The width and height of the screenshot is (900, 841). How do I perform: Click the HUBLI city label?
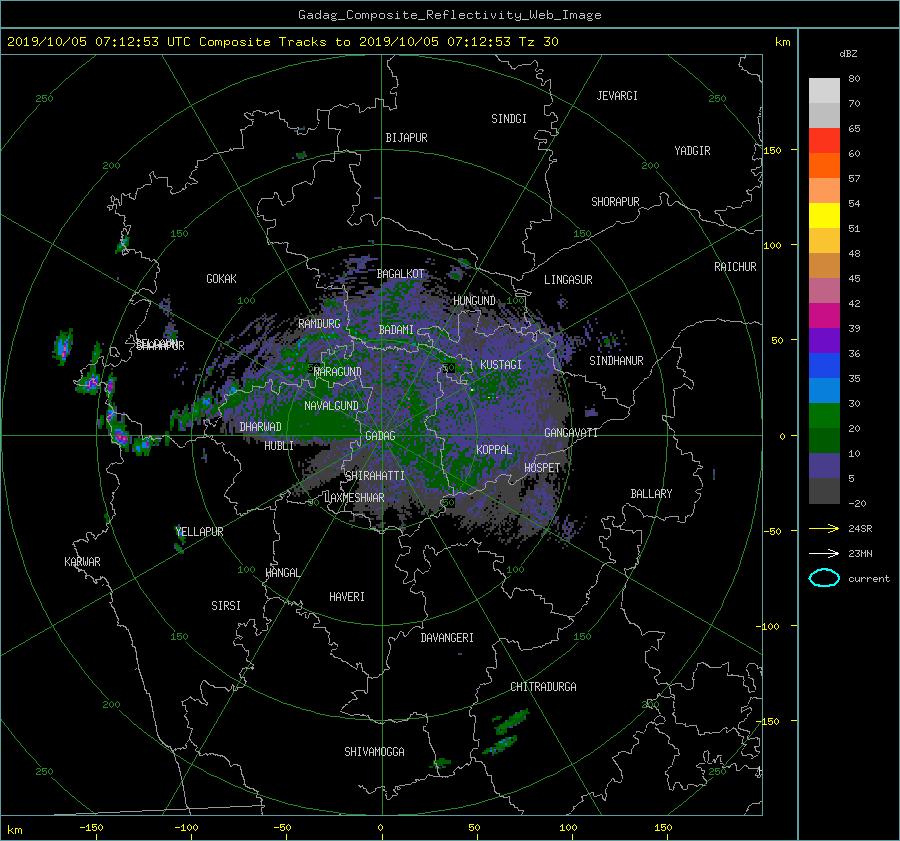pos(279,446)
